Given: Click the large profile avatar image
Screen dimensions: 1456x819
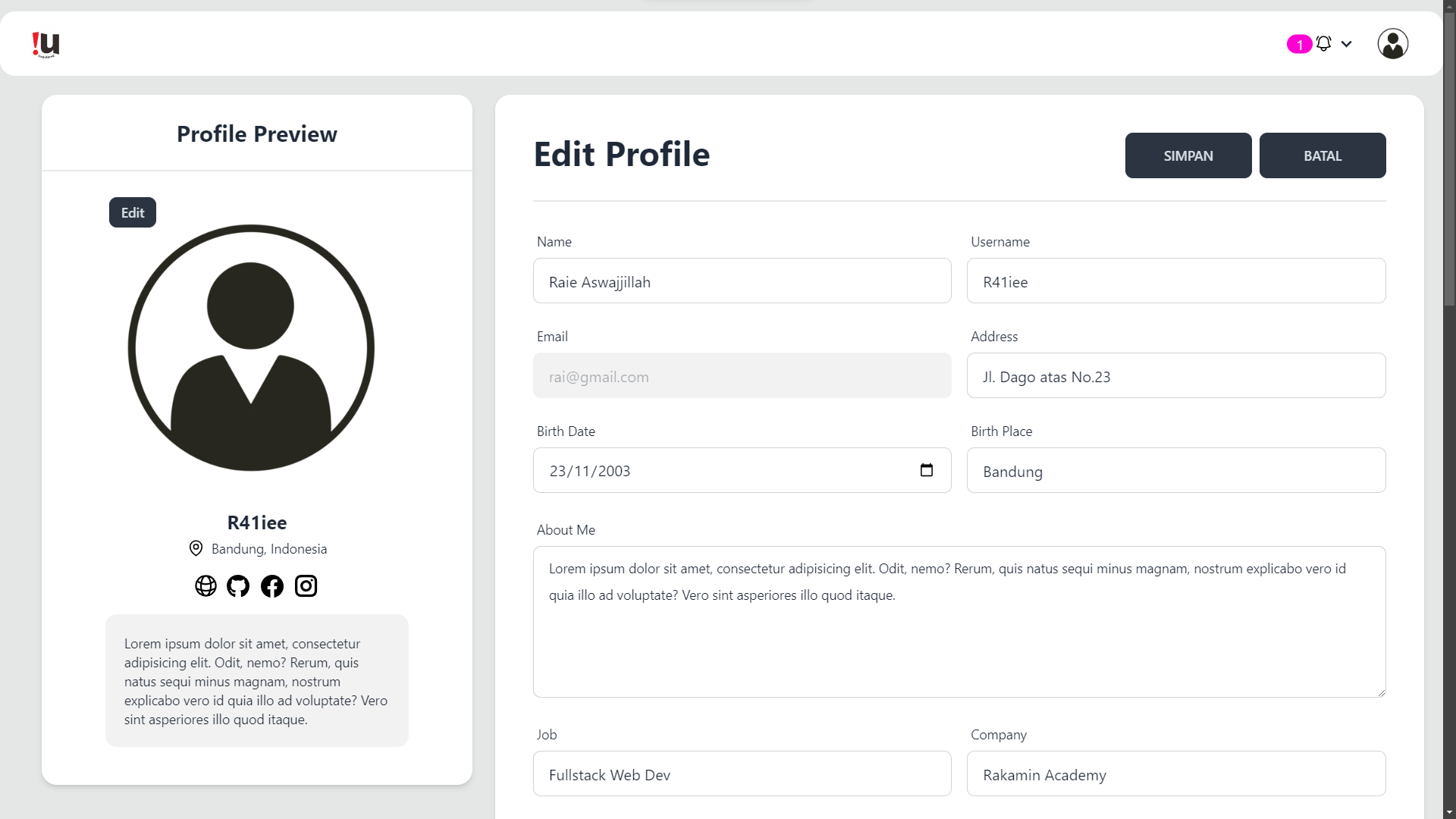Looking at the screenshot, I should point(251,347).
